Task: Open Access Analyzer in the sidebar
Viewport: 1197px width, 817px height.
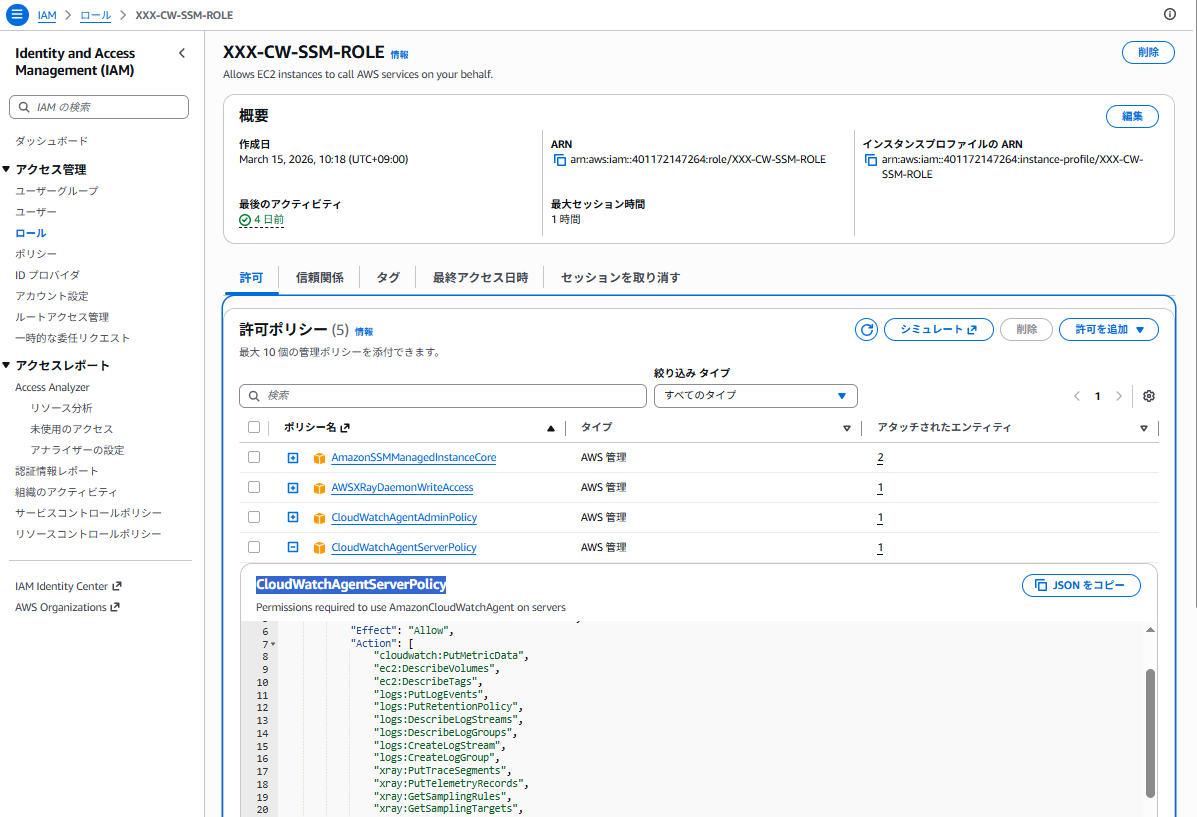Action: pyautogui.click(x=52, y=388)
